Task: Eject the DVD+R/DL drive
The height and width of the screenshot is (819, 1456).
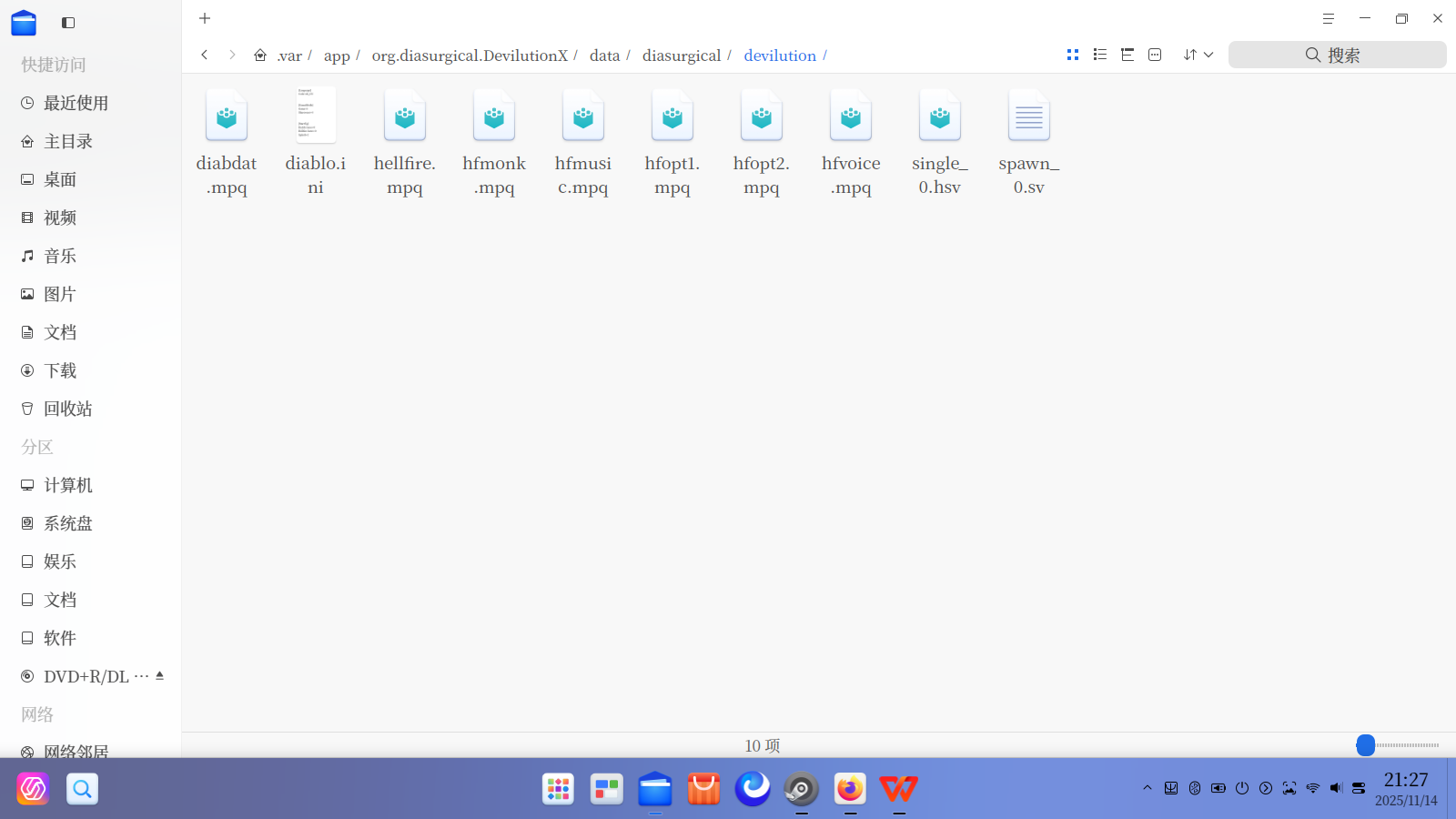Action: pos(159,675)
